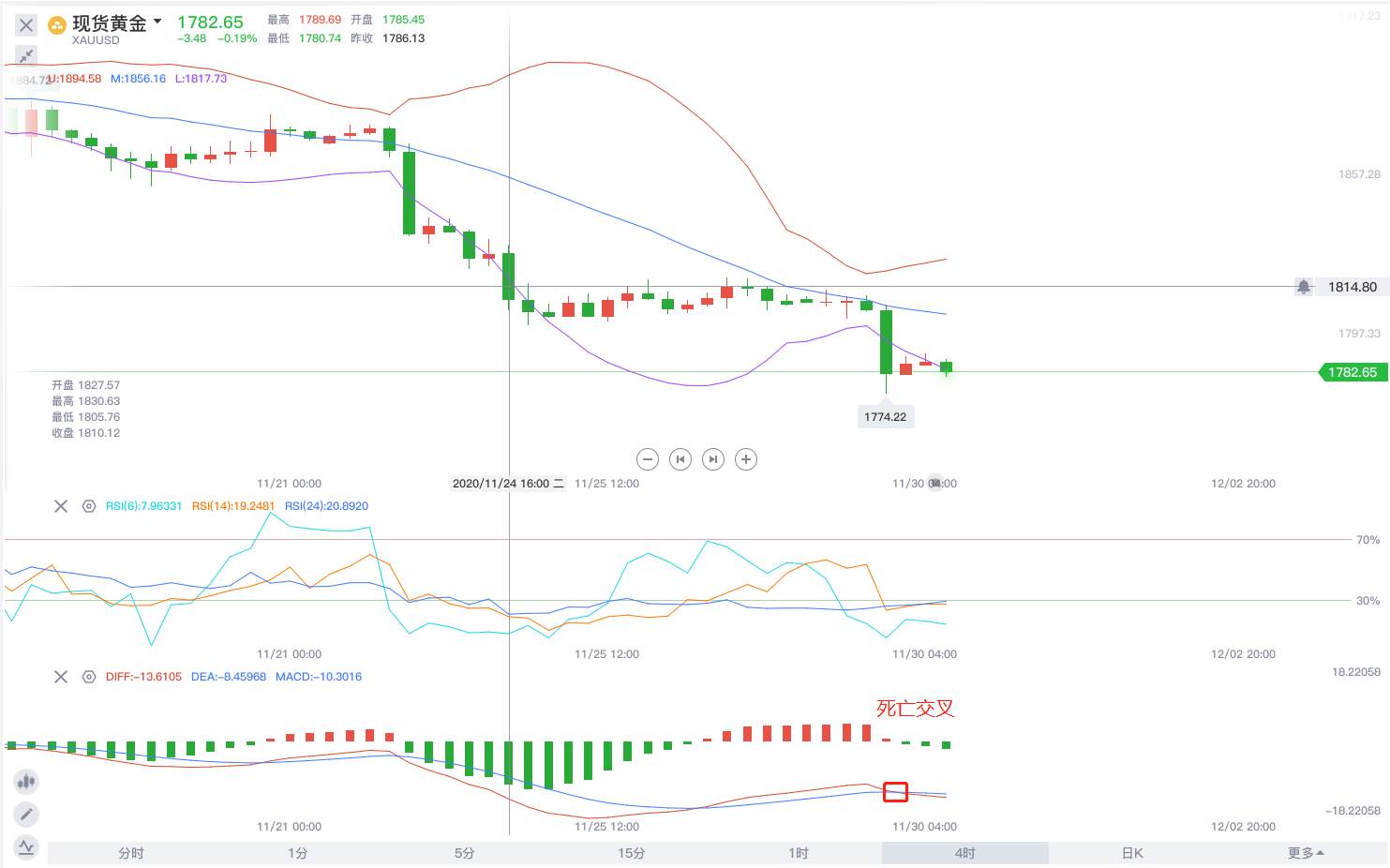Image resolution: width=1390 pixels, height=868 pixels.
Task: Select the pencil drawing tool
Action: pos(26,815)
